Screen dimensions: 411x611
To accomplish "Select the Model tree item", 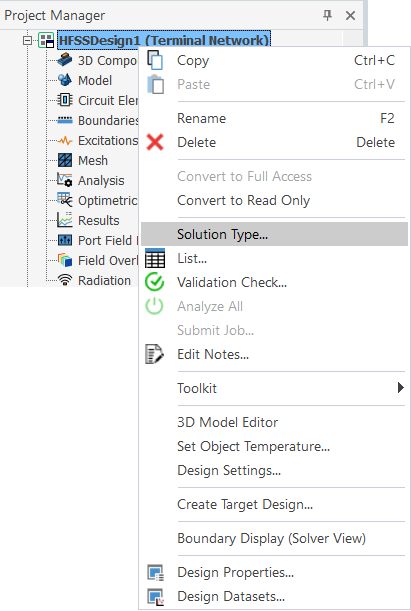I will pos(95,80).
